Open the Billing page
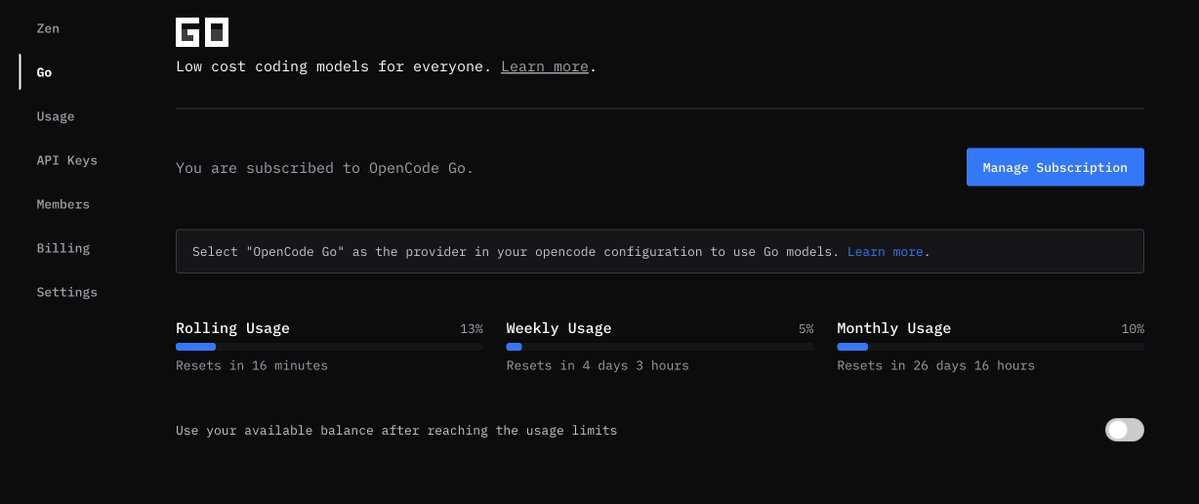1199x504 pixels. pos(63,248)
